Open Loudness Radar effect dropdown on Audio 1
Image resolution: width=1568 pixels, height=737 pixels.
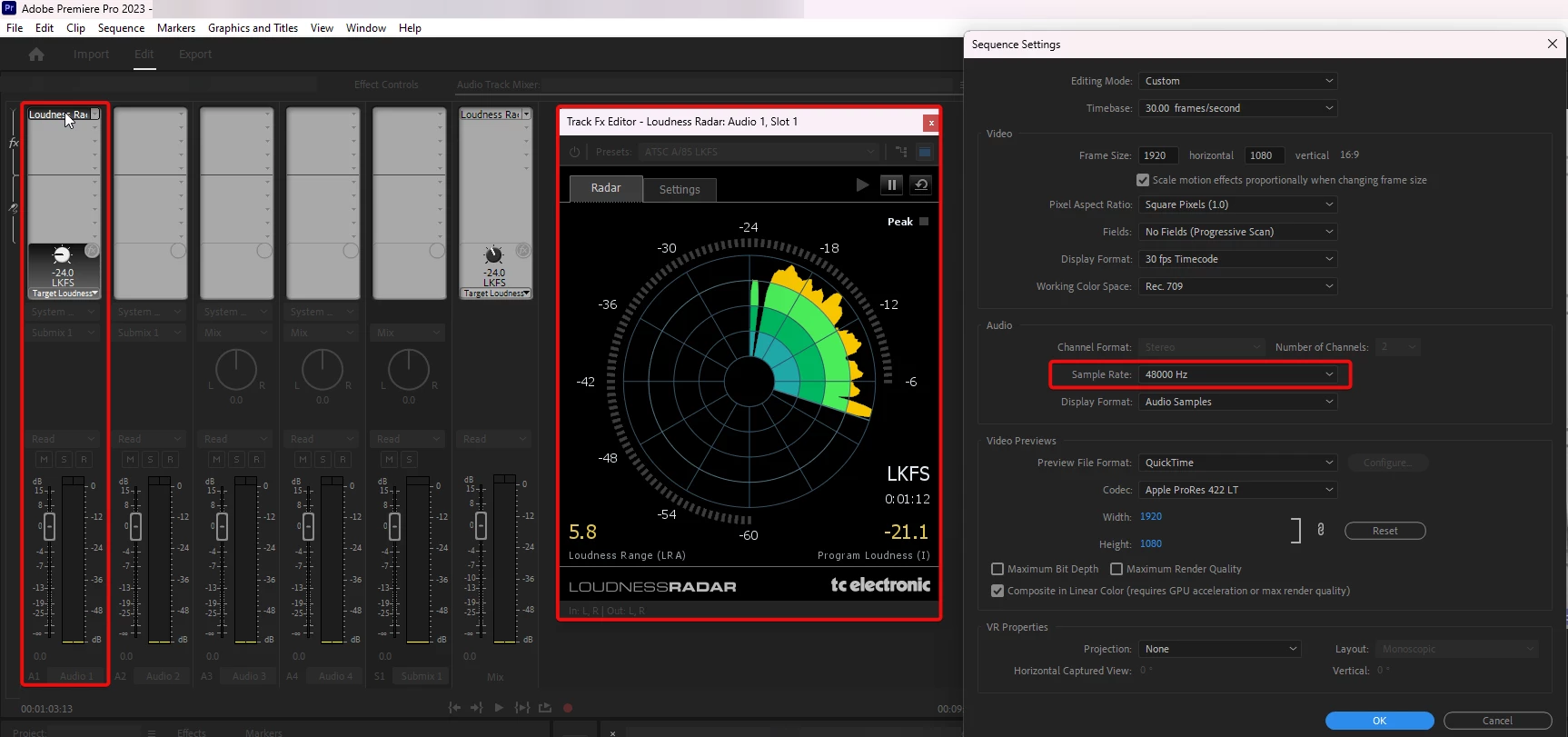[94, 115]
